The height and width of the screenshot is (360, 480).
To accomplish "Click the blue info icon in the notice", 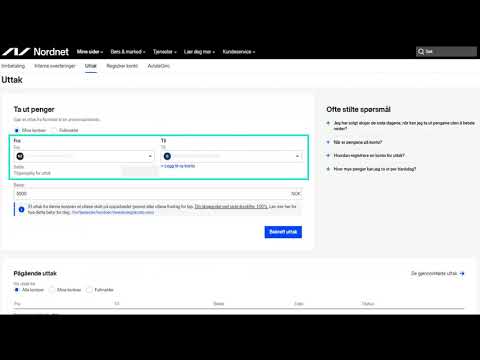I will (x=22, y=209).
